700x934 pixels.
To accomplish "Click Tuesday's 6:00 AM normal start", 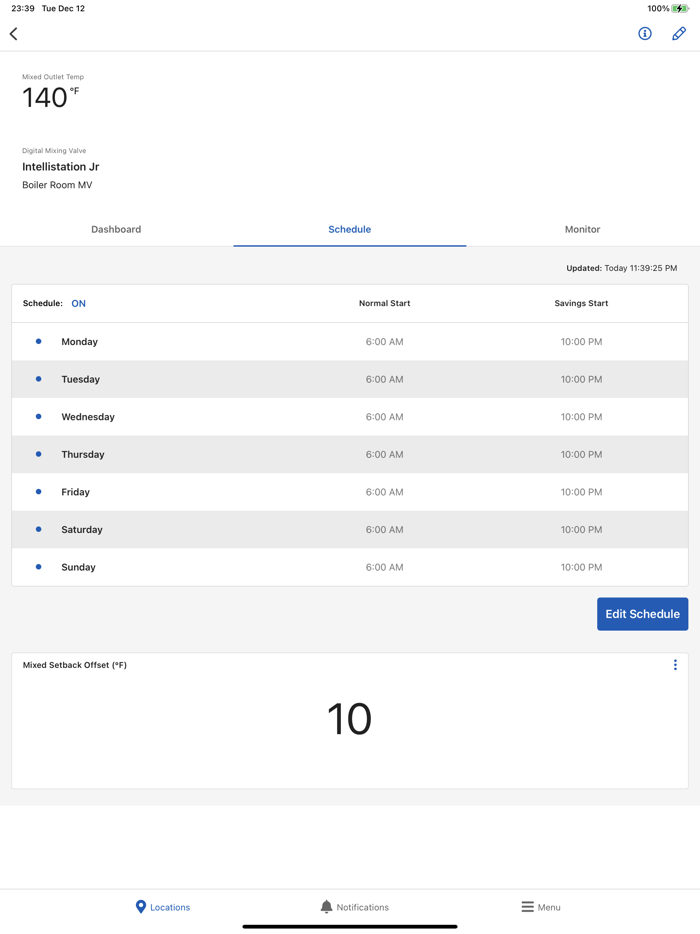I will (x=384, y=379).
